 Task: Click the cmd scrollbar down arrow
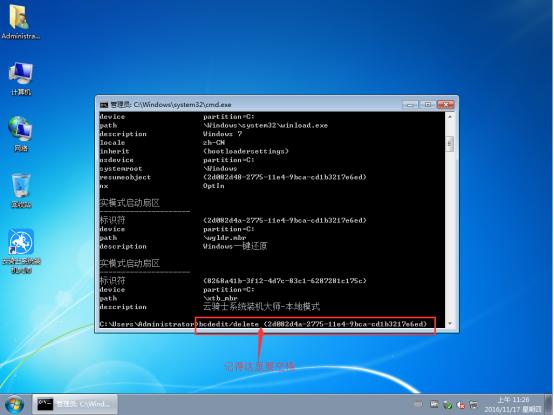click(450, 323)
